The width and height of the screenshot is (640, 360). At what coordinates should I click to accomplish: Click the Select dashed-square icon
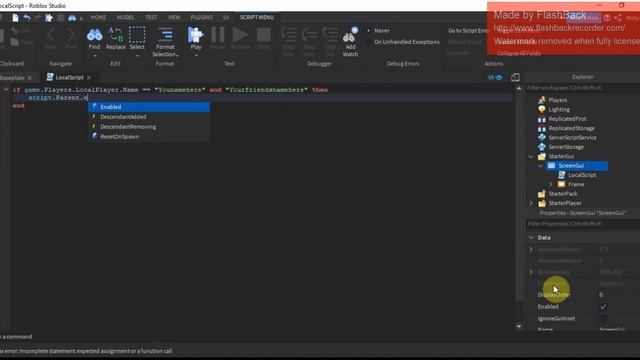tap(137, 35)
